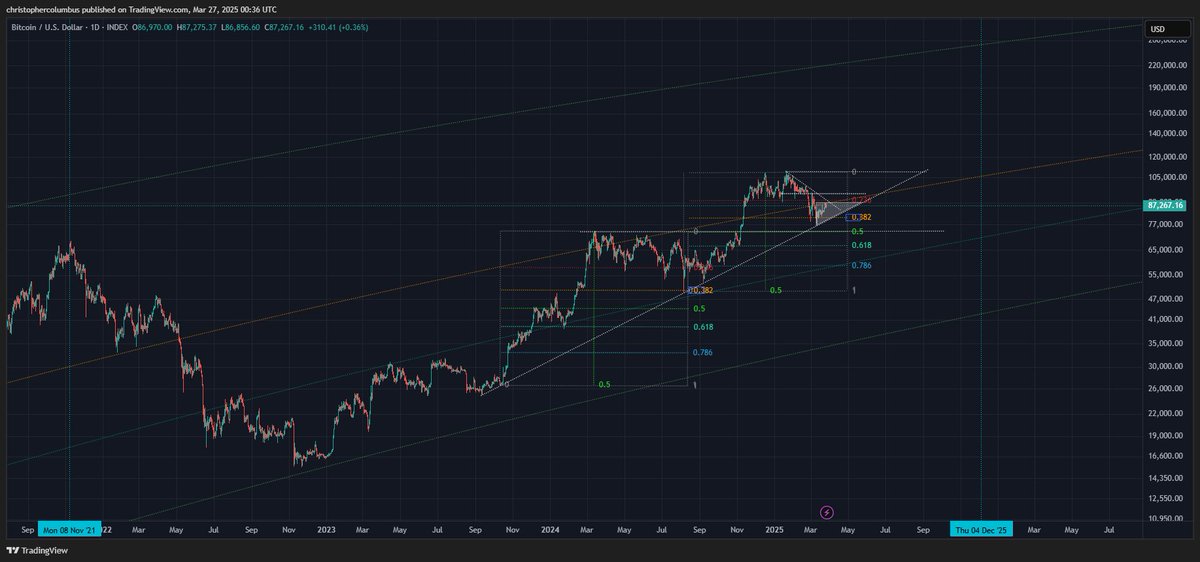Click the 55,000.00 price axis label
Image resolution: width=1200 pixels, height=562 pixels.
click(1164, 275)
